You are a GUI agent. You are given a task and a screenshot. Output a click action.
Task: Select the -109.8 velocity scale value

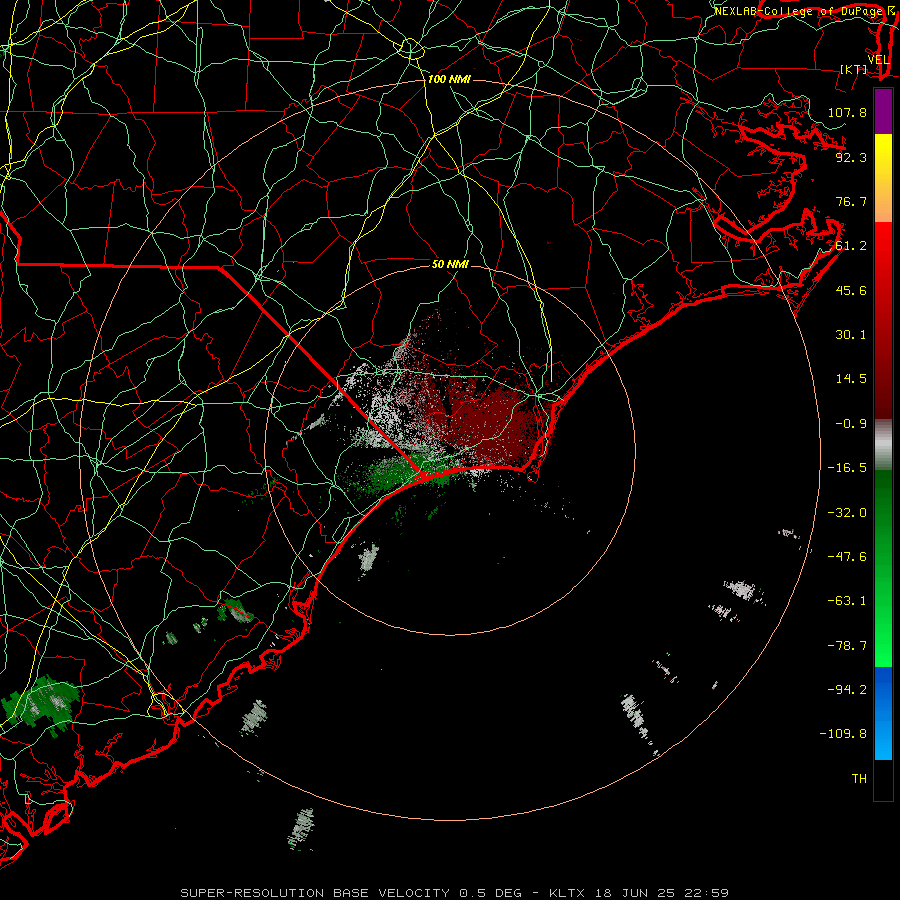(x=843, y=734)
